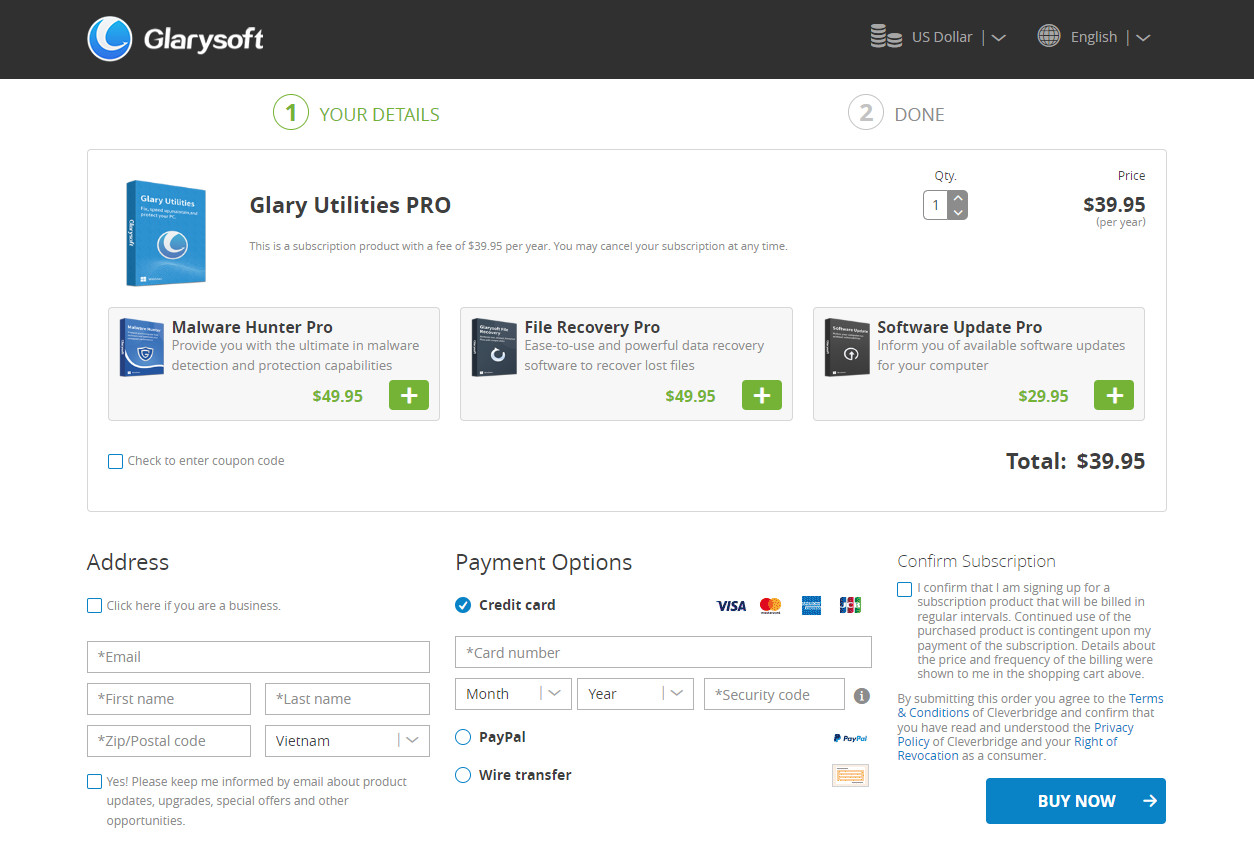This screenshot has height=844, width=1254.
Task: Click the Total: $39.95 text
Action: 1075,461
